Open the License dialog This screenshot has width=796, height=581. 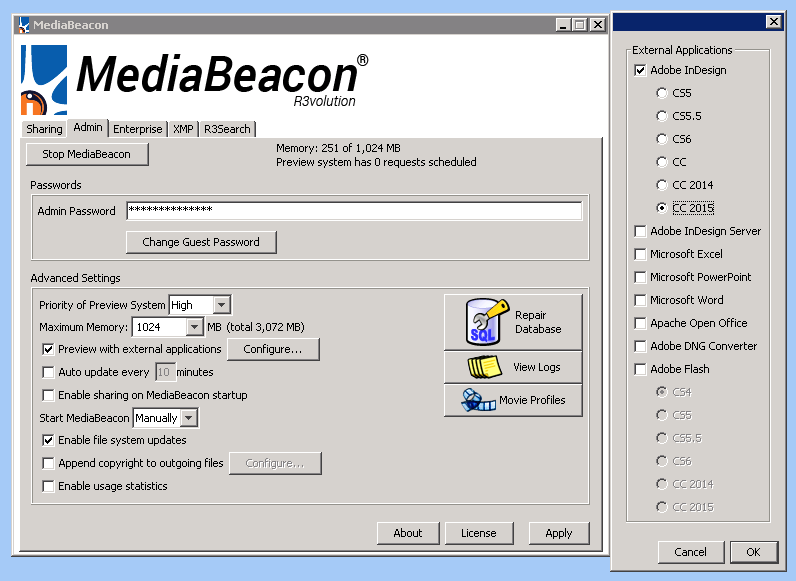(x=479, y=533)
